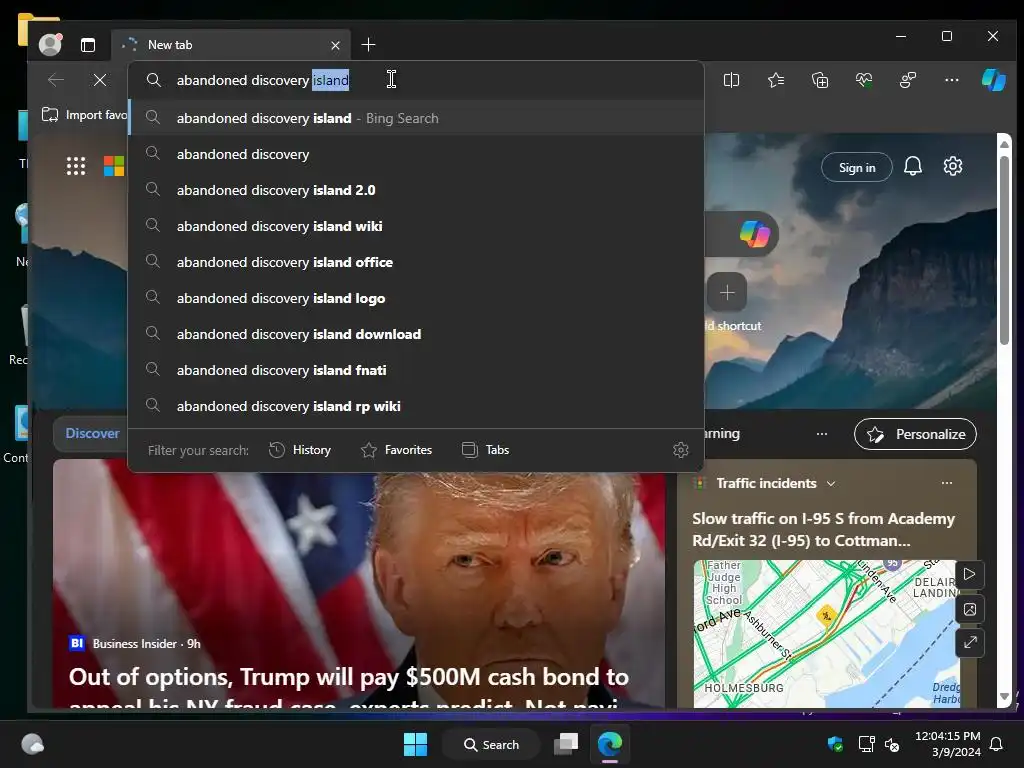The image size is (1024, 768).
Task: Stop loading the page
Action: 100,80
